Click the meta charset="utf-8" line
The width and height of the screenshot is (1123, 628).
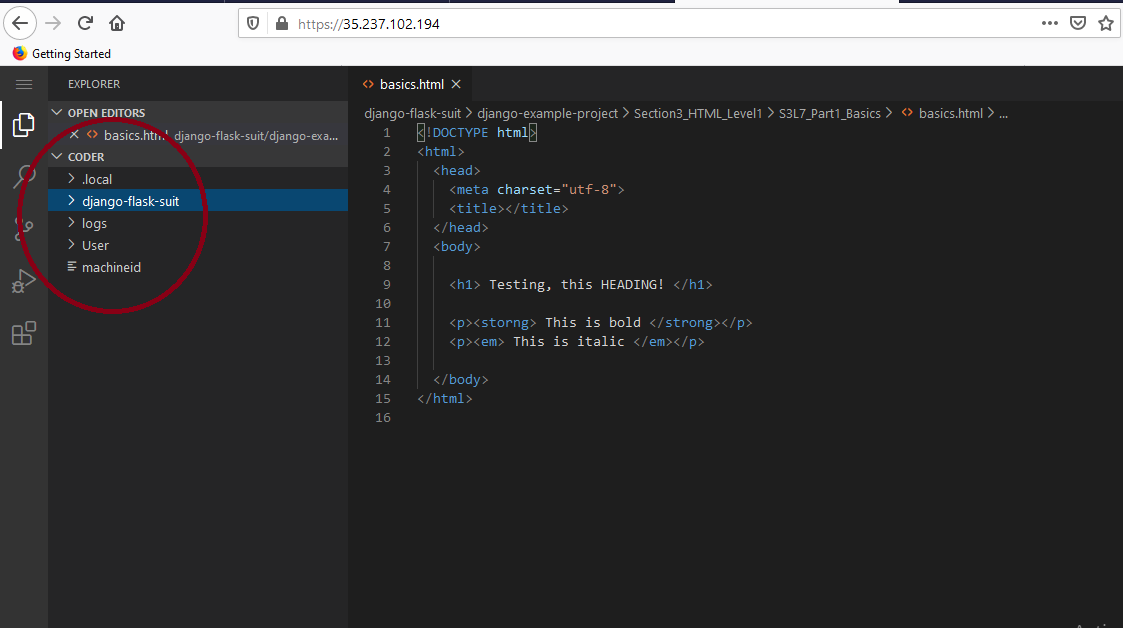tap(536, 190)
